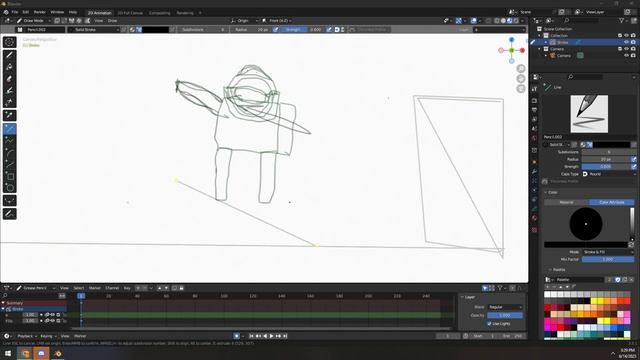Collapse the Palette panel
The height and width of the screenshot is (360, 640).
[551, 270]
